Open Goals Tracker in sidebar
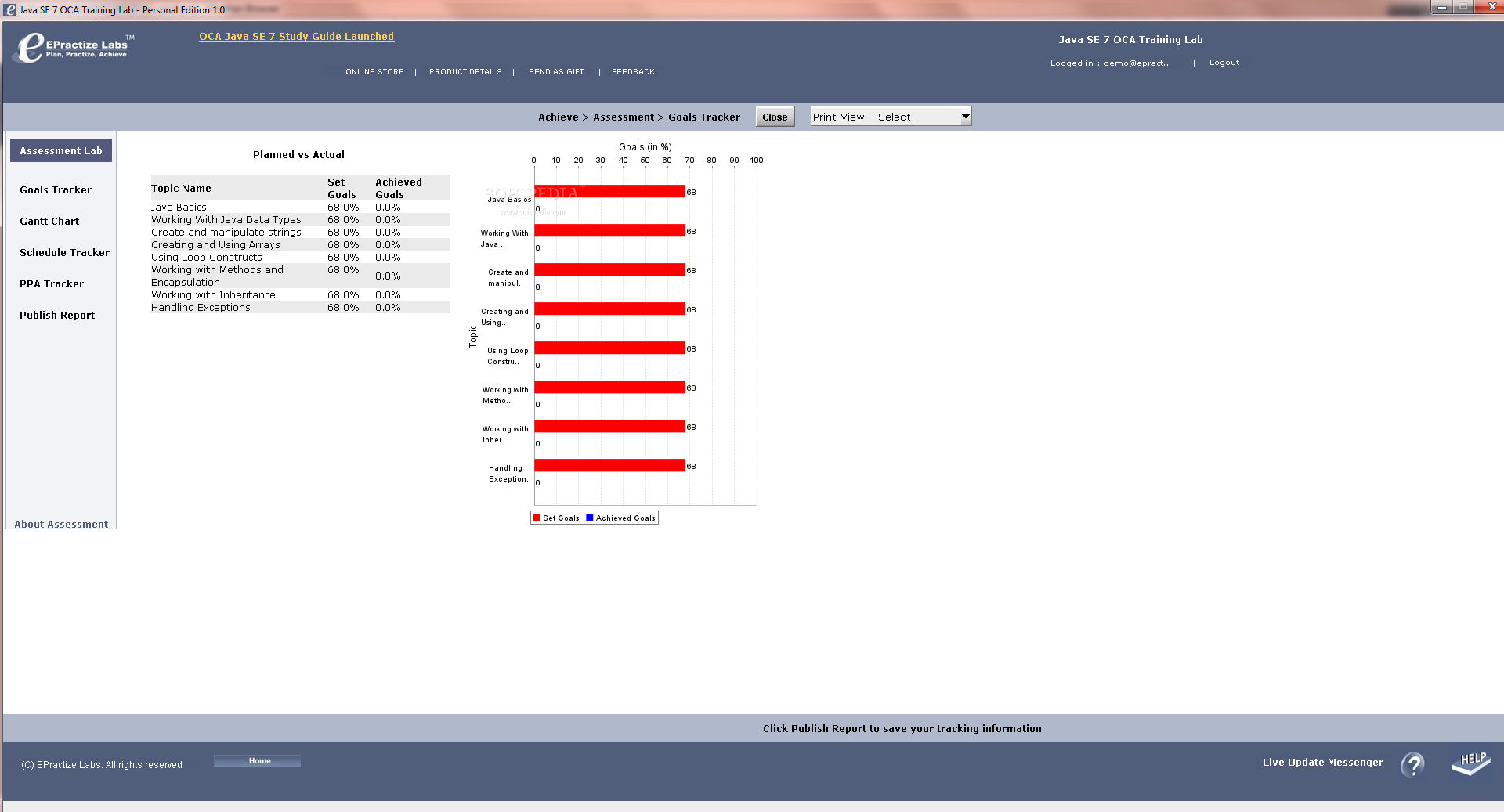The image size is (1504, 812). click(56, 189)
